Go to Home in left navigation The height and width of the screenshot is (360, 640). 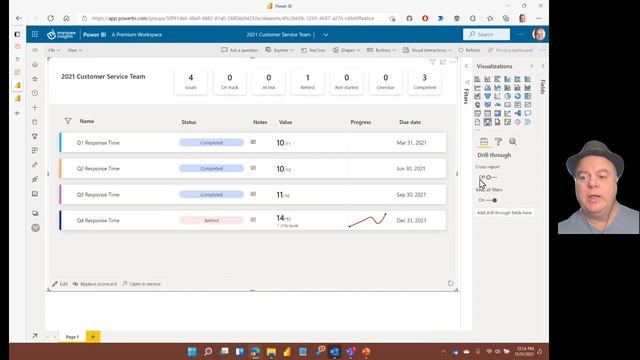tap(35, 64)
